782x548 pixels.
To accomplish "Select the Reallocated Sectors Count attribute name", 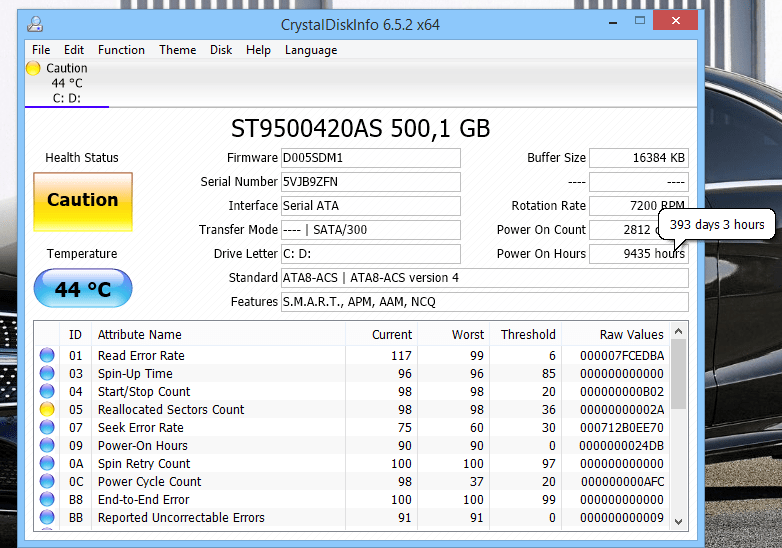I will point(171,409).
